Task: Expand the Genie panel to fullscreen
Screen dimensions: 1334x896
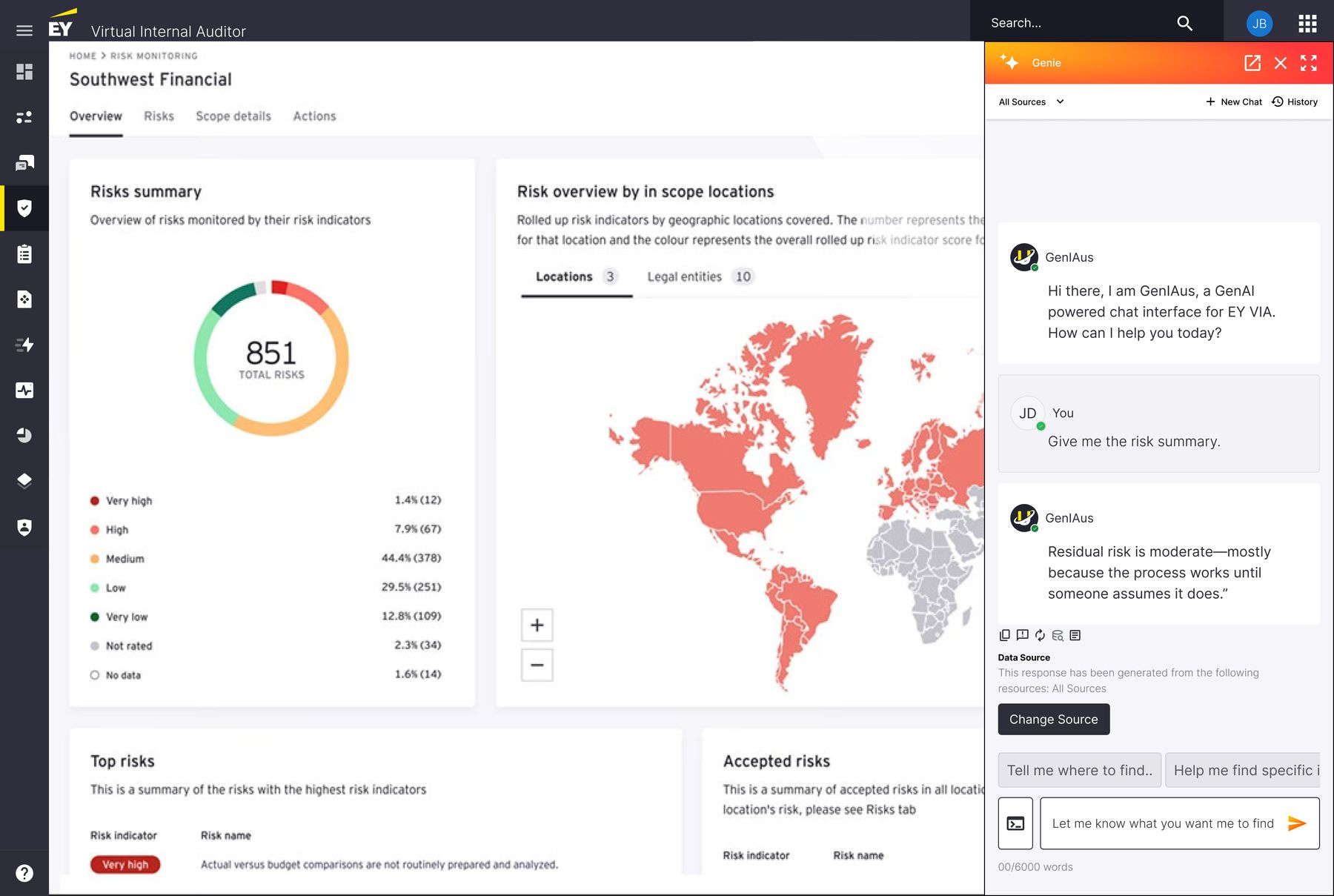Action: [x=1309, y=63]
